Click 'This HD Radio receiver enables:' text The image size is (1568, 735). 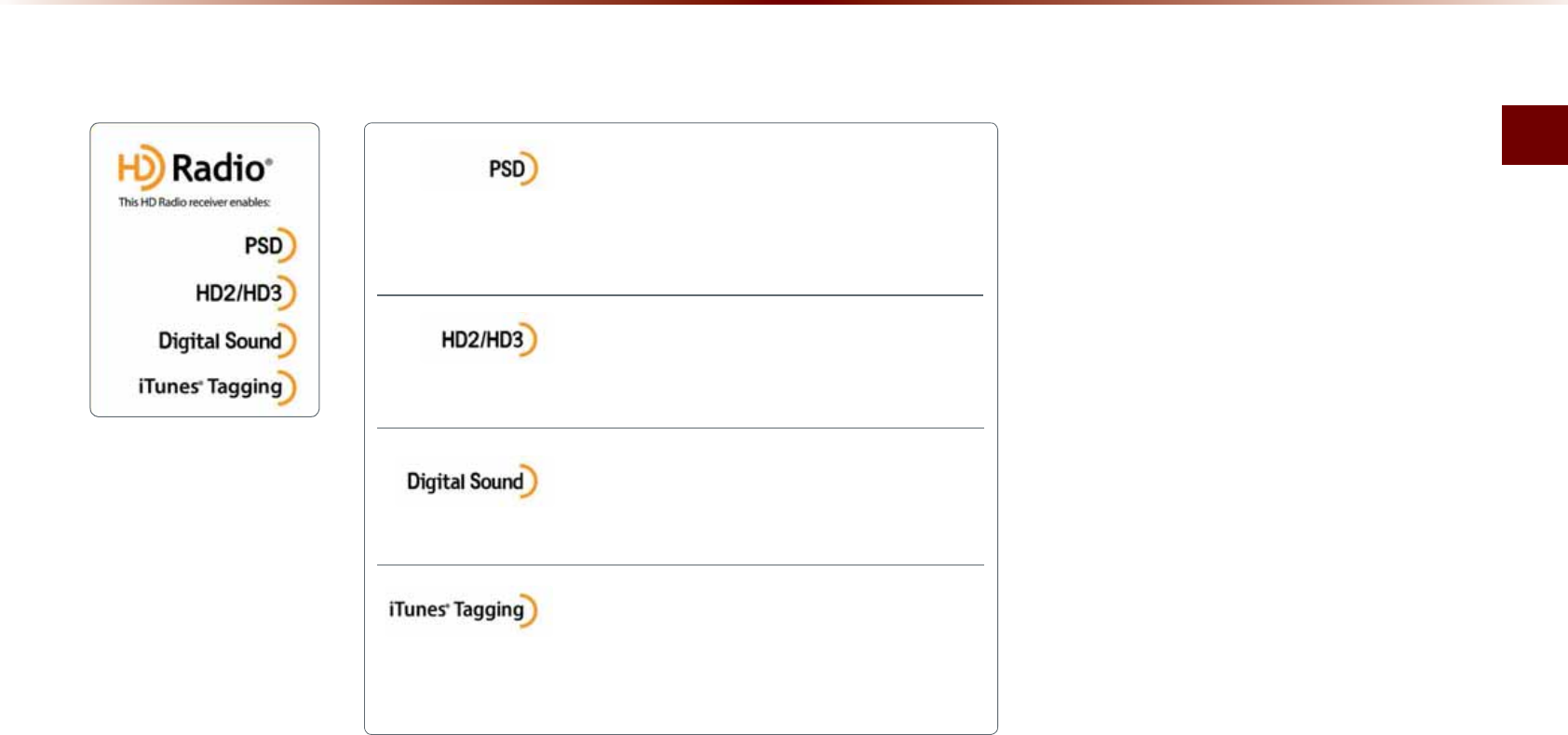[x=194, y=202]
